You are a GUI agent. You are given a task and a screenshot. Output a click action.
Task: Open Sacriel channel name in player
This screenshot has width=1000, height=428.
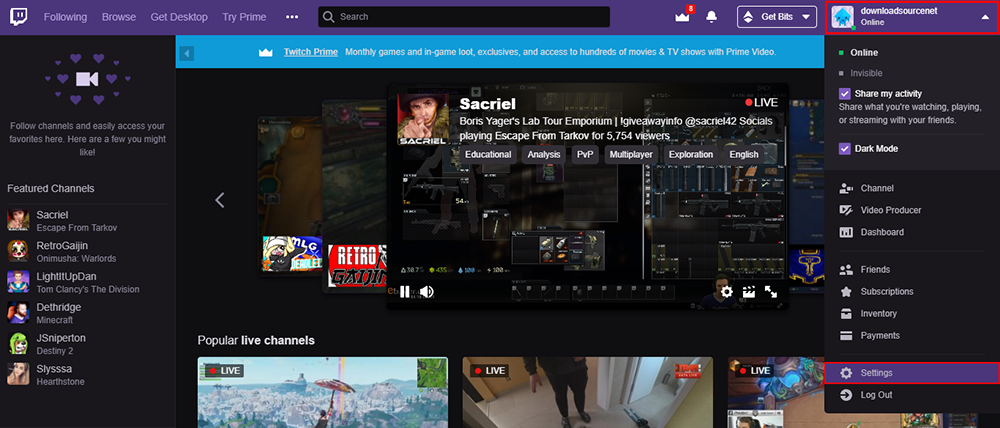pos(488,103)
